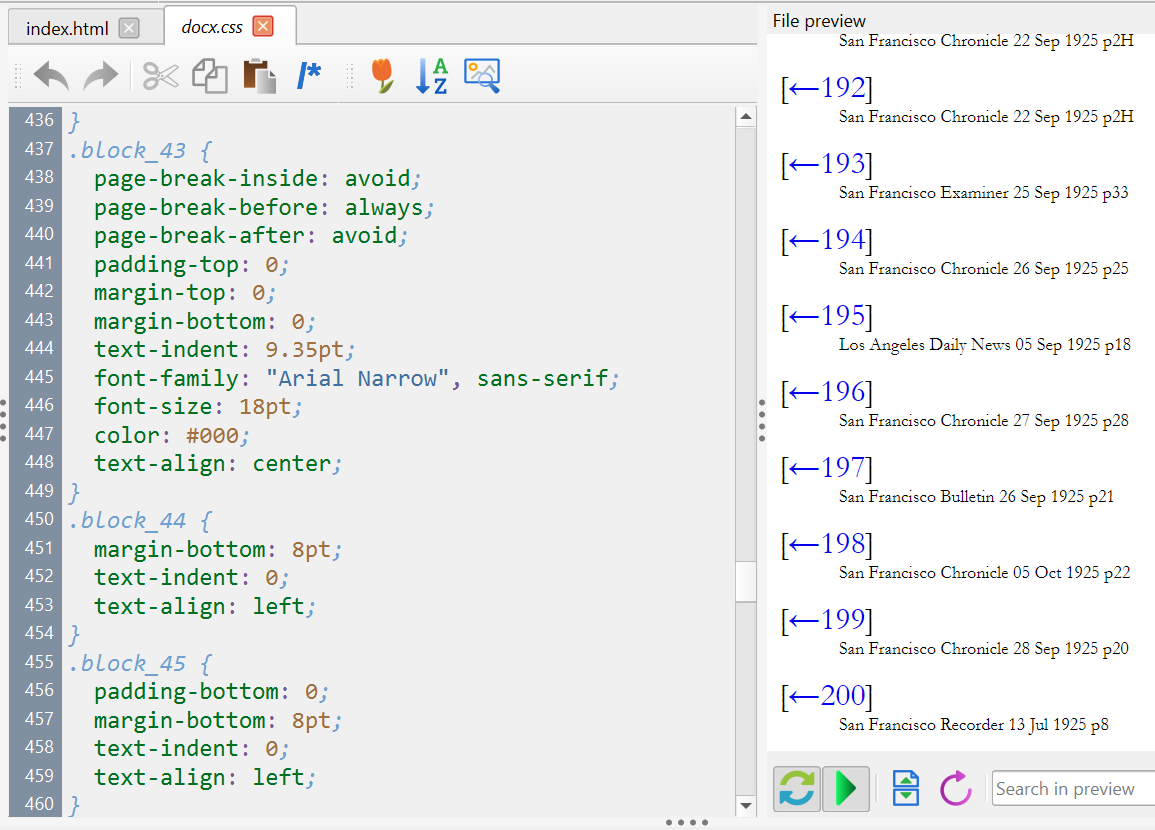Click the Undo arrow in the editor toolbar

50,76
